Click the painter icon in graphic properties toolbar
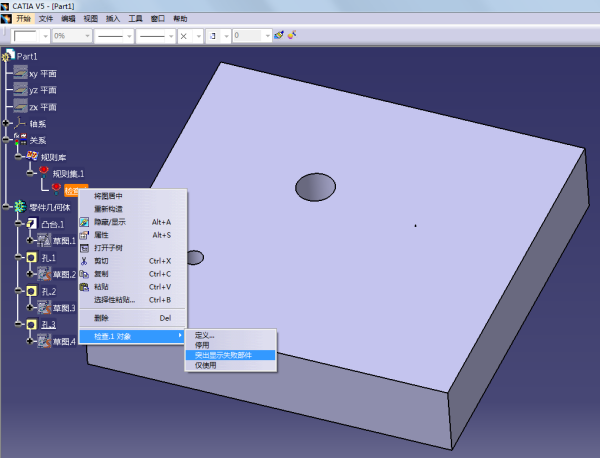Image resolution: width=600 pixels, height=458 pixels. 279,35
